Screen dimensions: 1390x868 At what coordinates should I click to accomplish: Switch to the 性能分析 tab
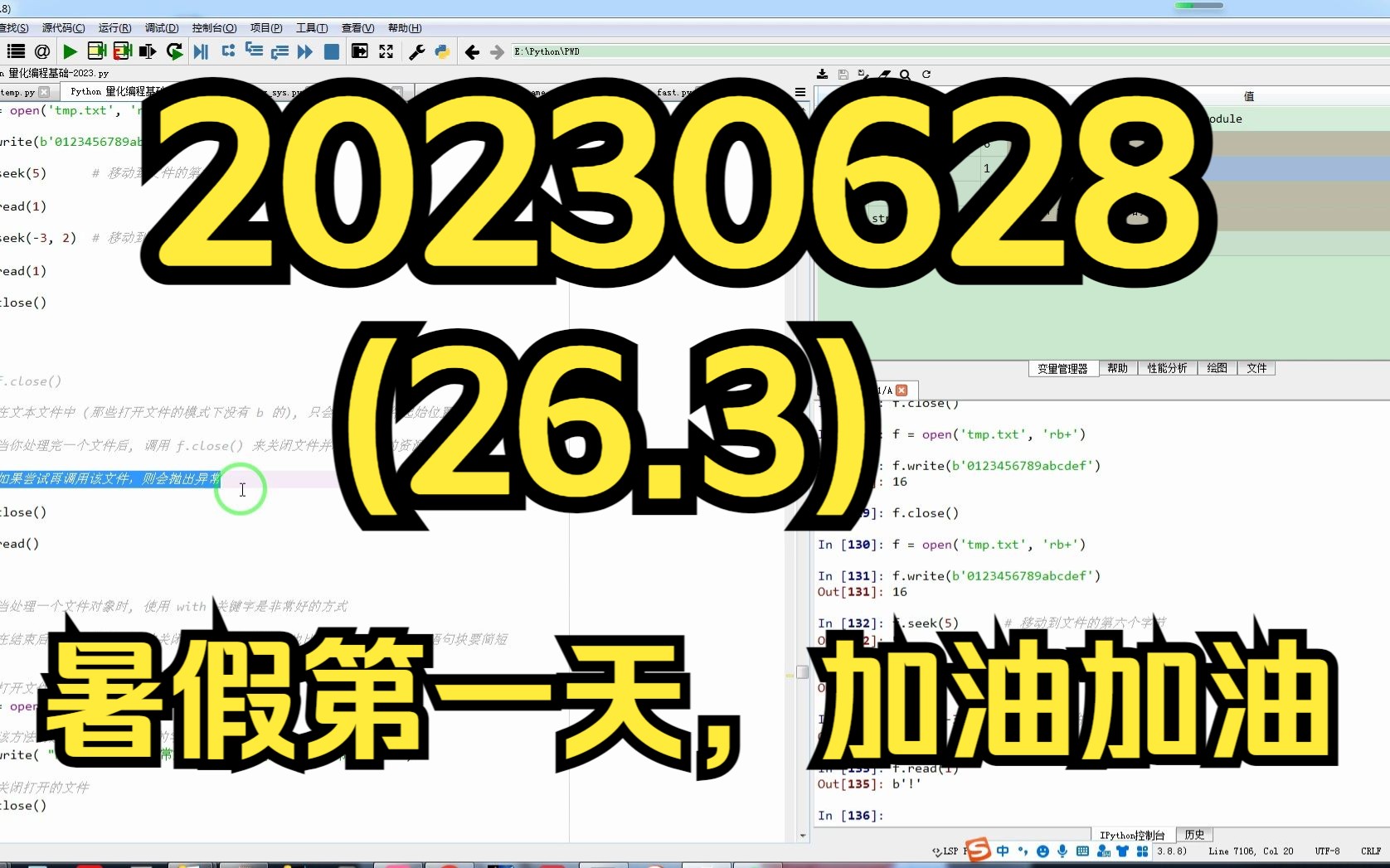tap(1167, 368)
